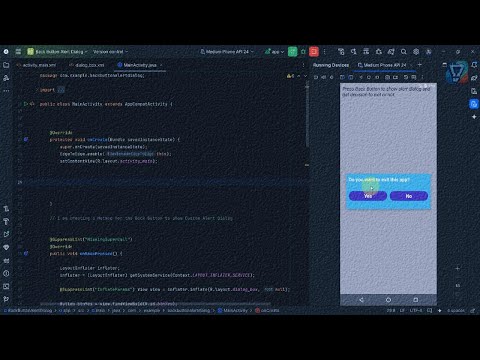The image size is (480, 360).
Task: Click Yes in the emulator exit dialog
Action: (368, 196)
